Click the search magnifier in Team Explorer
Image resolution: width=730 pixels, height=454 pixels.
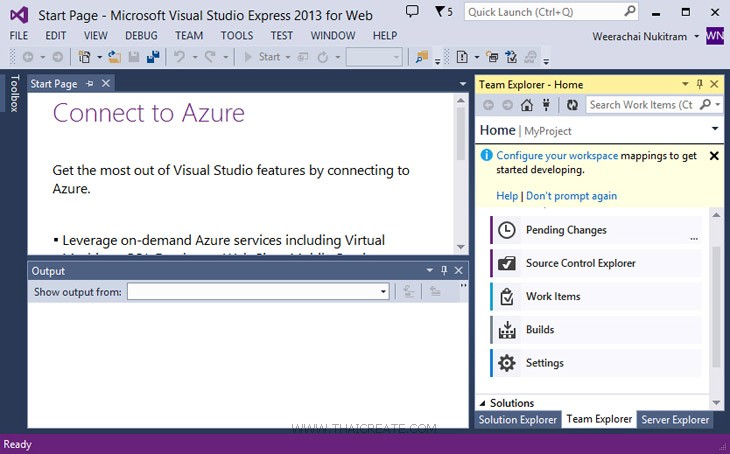705,104
